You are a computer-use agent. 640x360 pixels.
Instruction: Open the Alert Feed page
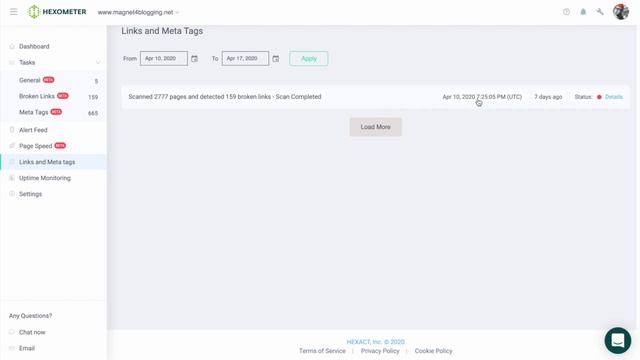click(33, 130)
